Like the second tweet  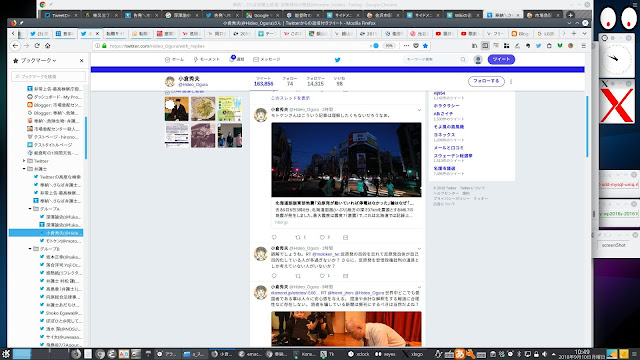(322, 276)
